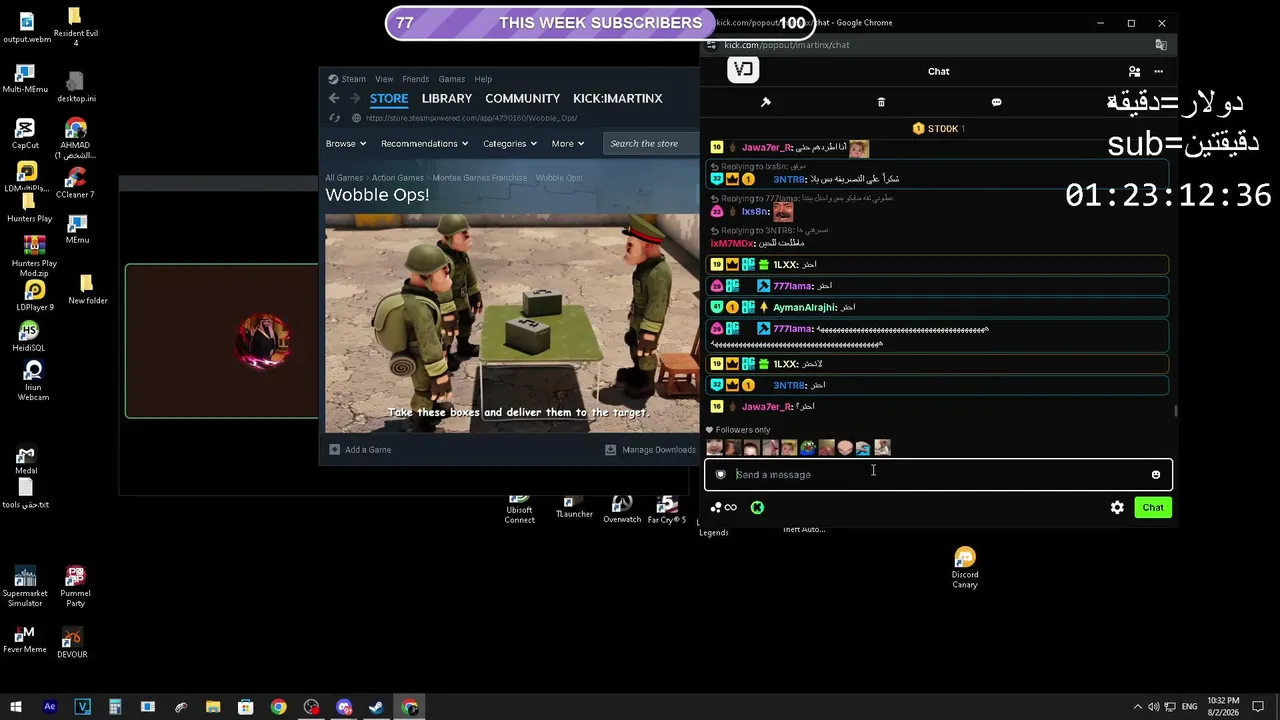Open the Help menu in Steam

coord(483,79)
